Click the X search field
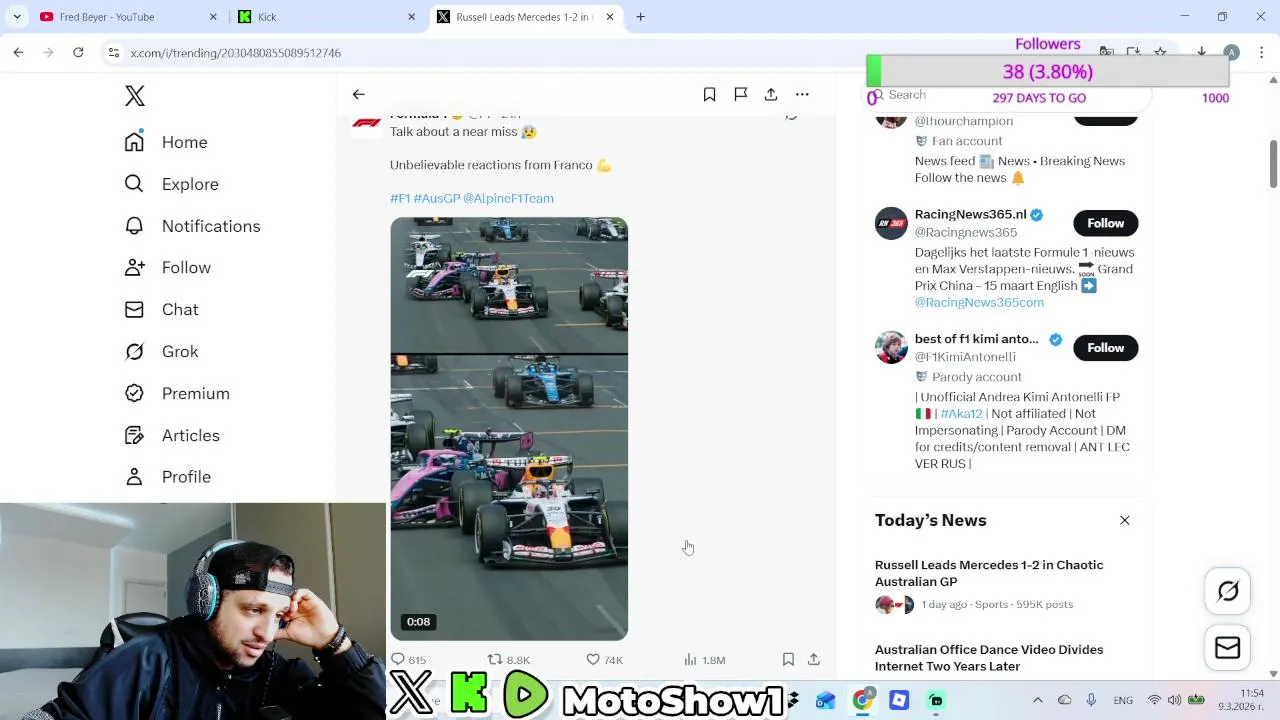The width and height of the screenshot is (1280, 720). pos(1010,95)
